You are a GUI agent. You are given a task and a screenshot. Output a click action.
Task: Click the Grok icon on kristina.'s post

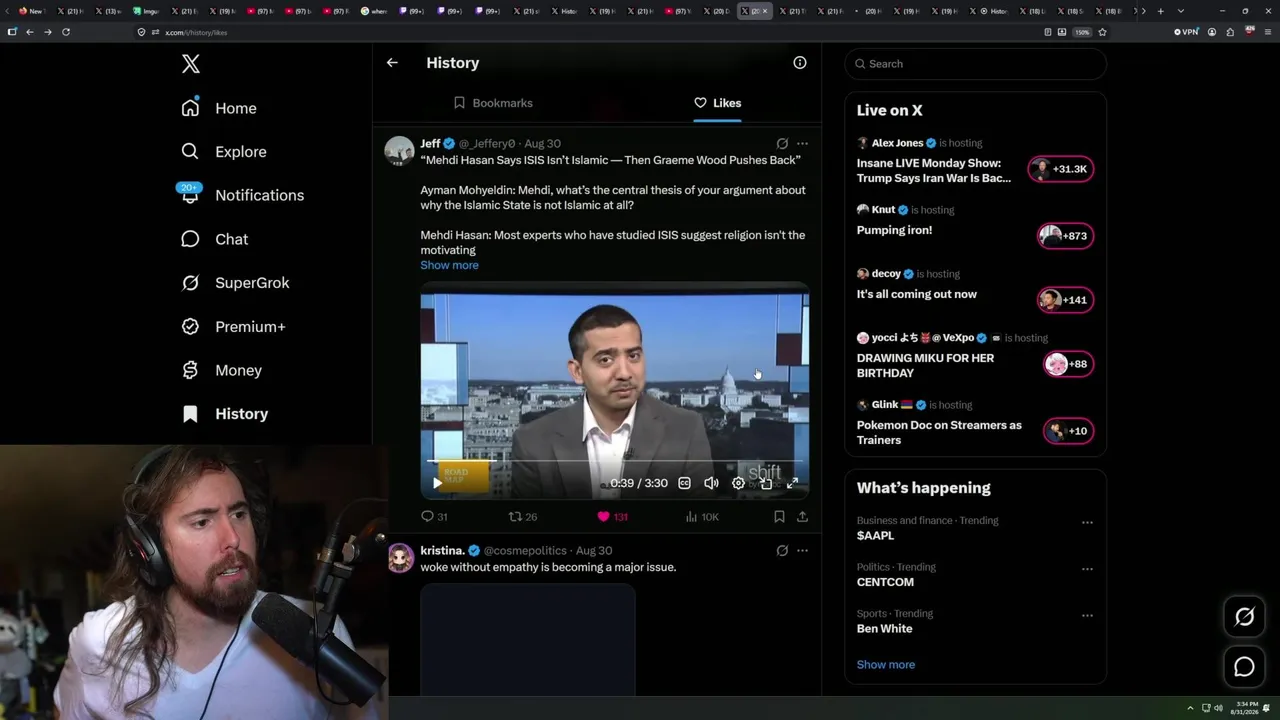pyautogui.click(x=782, y=551)
